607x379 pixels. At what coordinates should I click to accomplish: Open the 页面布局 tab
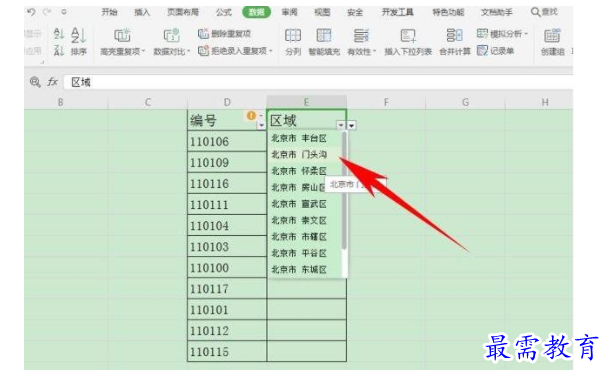(x=183, y=12)
